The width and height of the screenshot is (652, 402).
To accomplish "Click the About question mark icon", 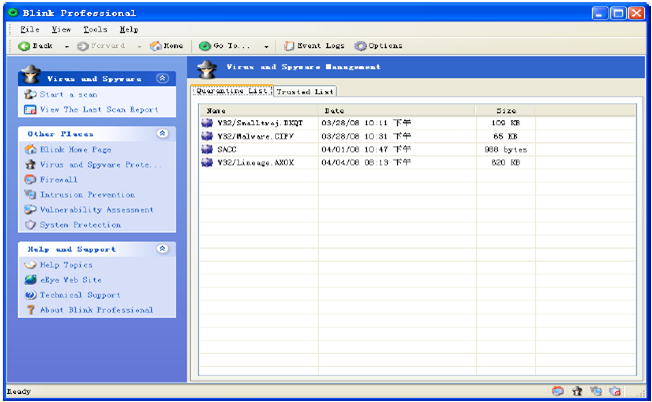I will coord(30,310).
